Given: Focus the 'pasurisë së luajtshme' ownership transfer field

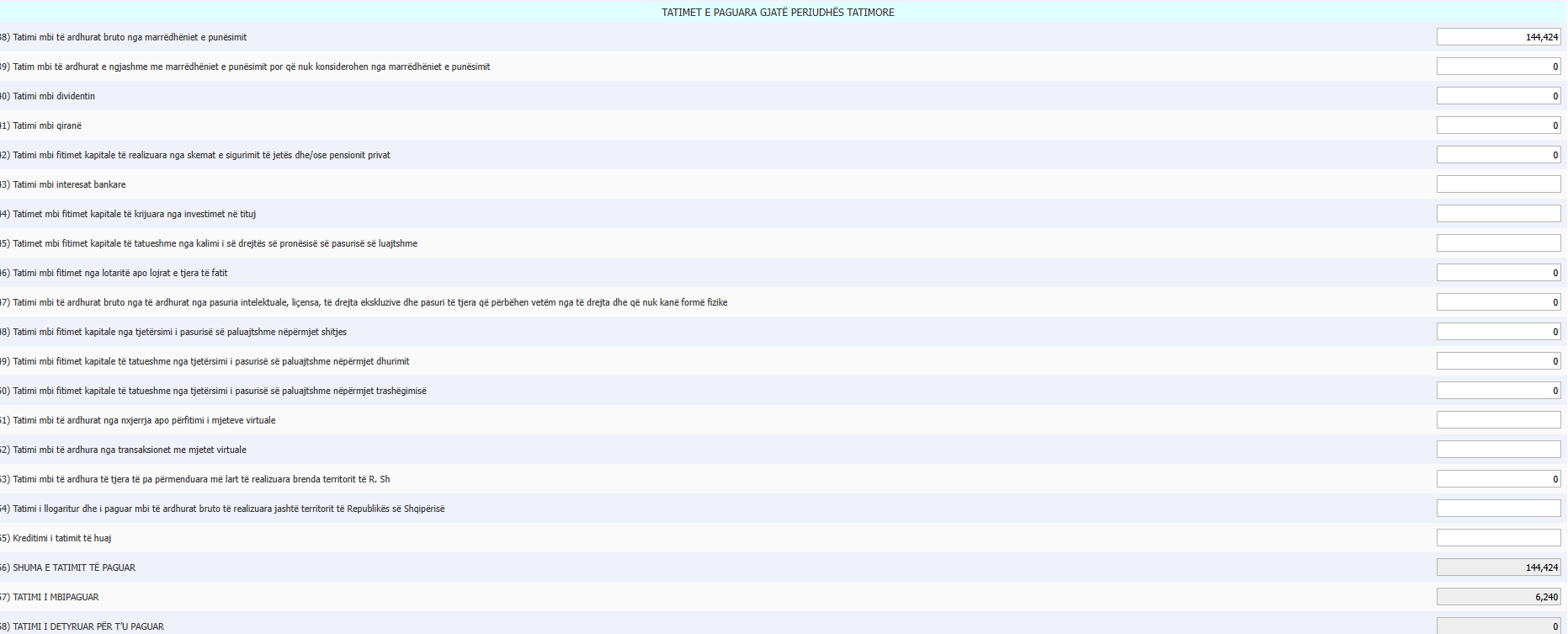Looking at the screenshot, I should [x=1498, y=243].
